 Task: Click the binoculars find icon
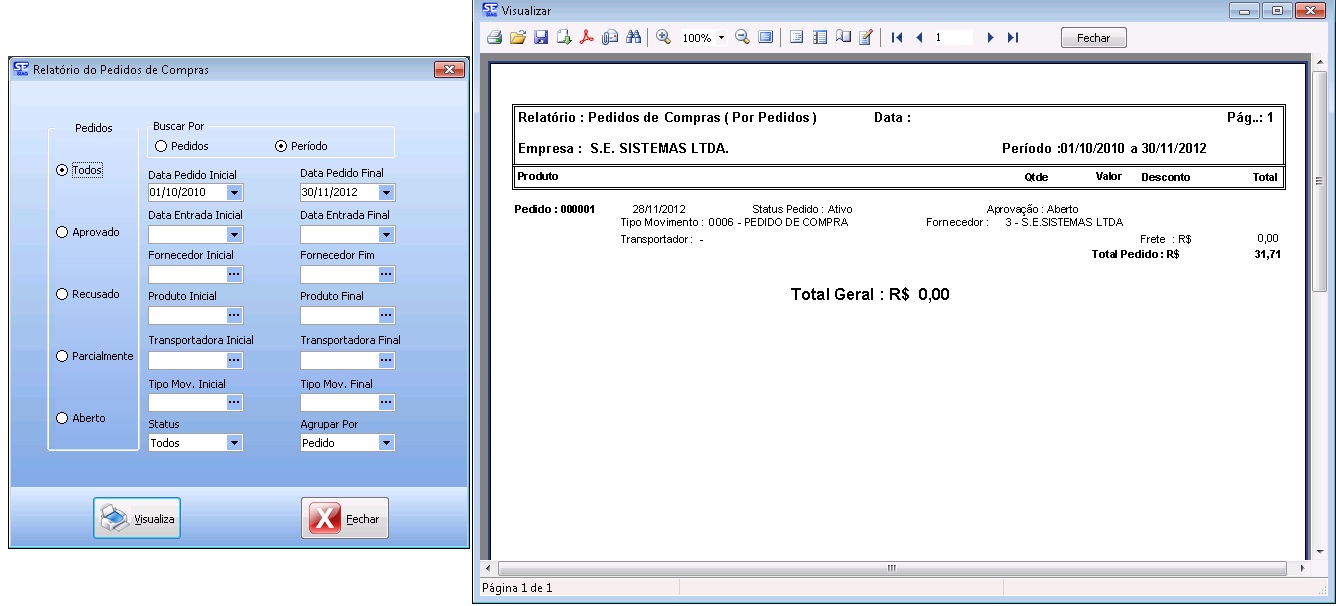coord(632,38)
